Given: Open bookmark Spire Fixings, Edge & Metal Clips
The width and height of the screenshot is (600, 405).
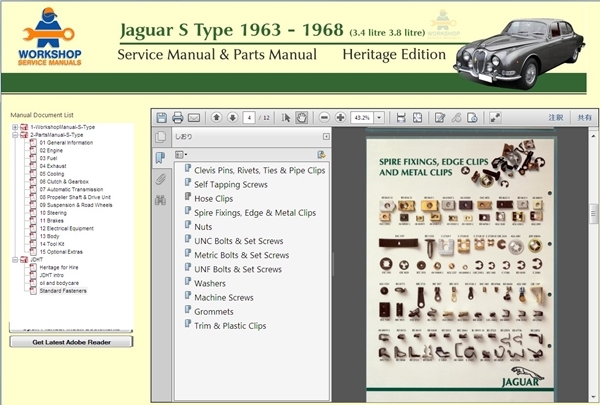Looking at the screenshot, I should 255,213.
